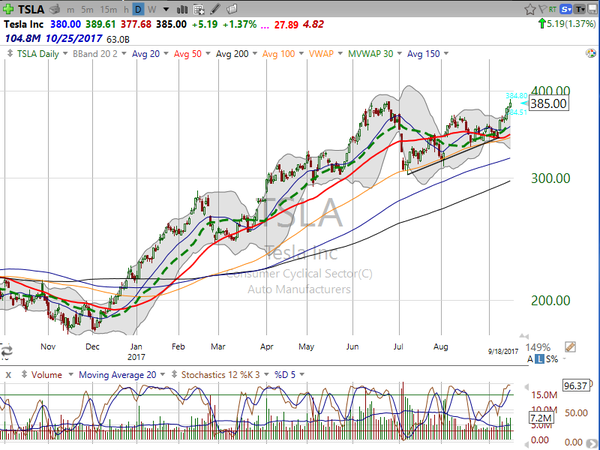This screenshot has width=600, height=450.
Task: Close the lower pane with x
Action: coord(8,375)
